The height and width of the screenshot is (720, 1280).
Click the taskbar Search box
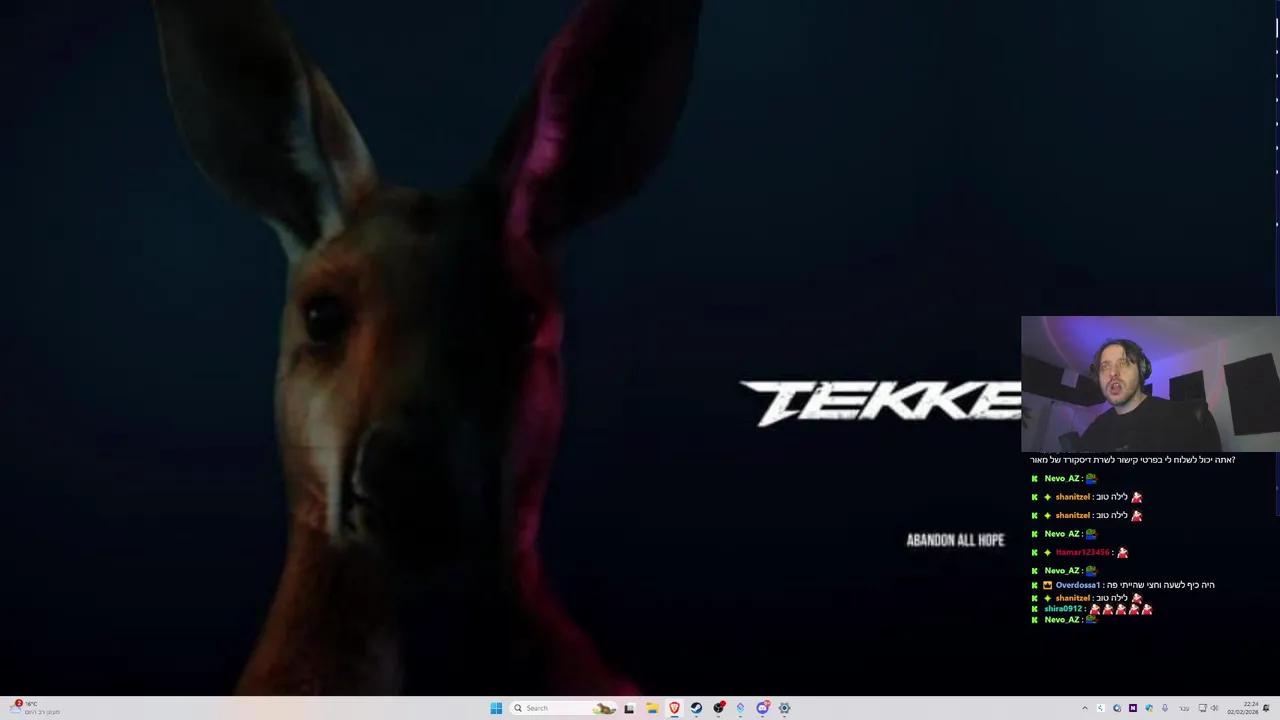point(564,708)
